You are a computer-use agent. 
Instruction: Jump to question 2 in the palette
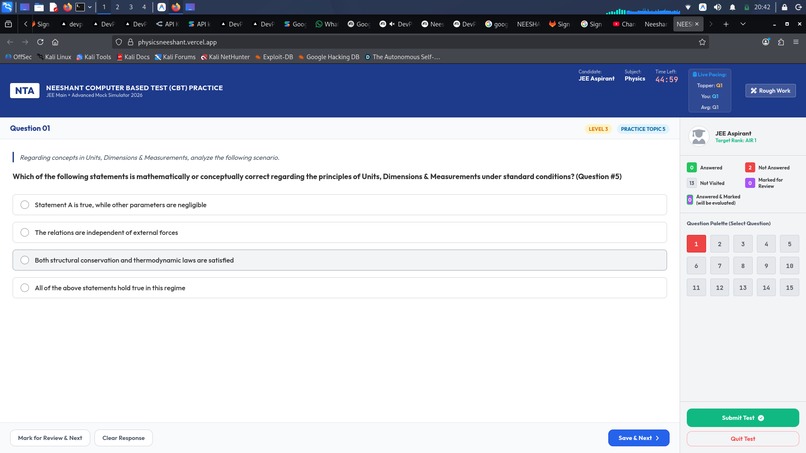coord(720,244)
